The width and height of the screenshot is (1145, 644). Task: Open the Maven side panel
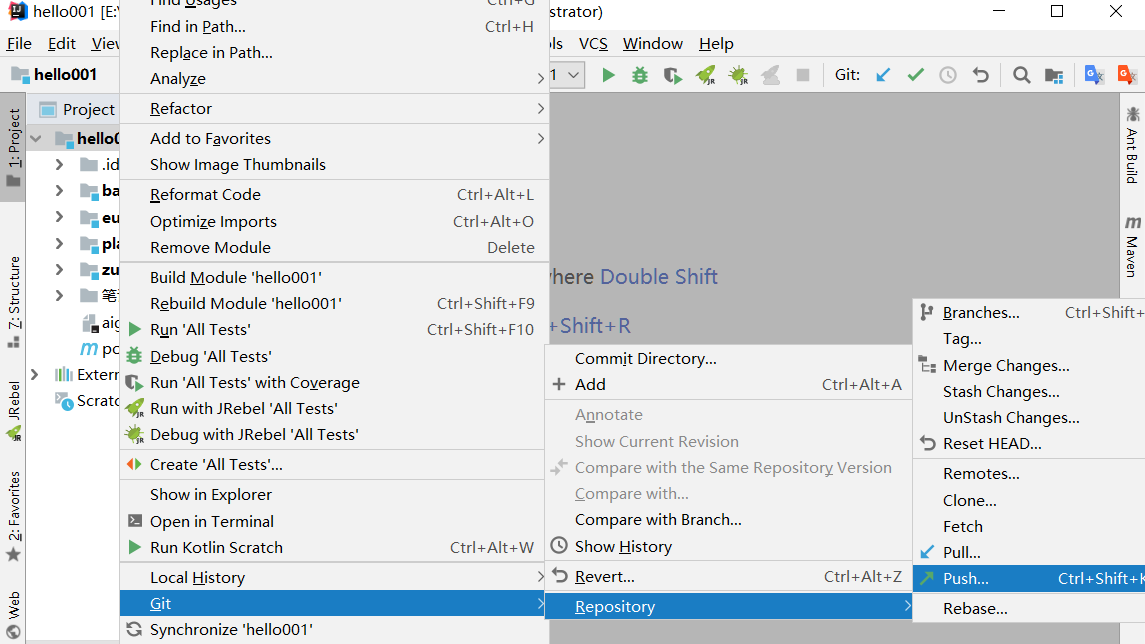click(1132, 246)
